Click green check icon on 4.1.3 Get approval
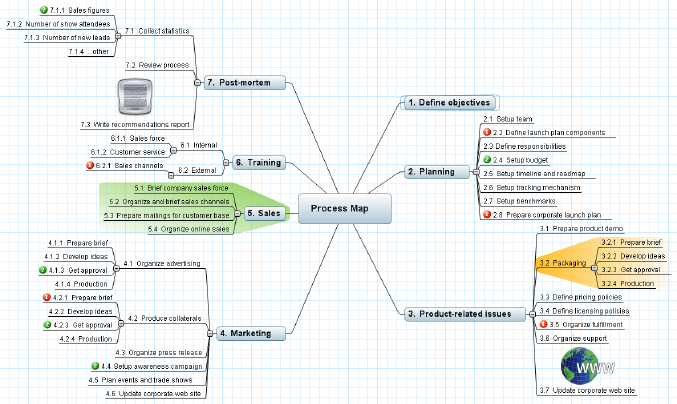 (42, 270)
